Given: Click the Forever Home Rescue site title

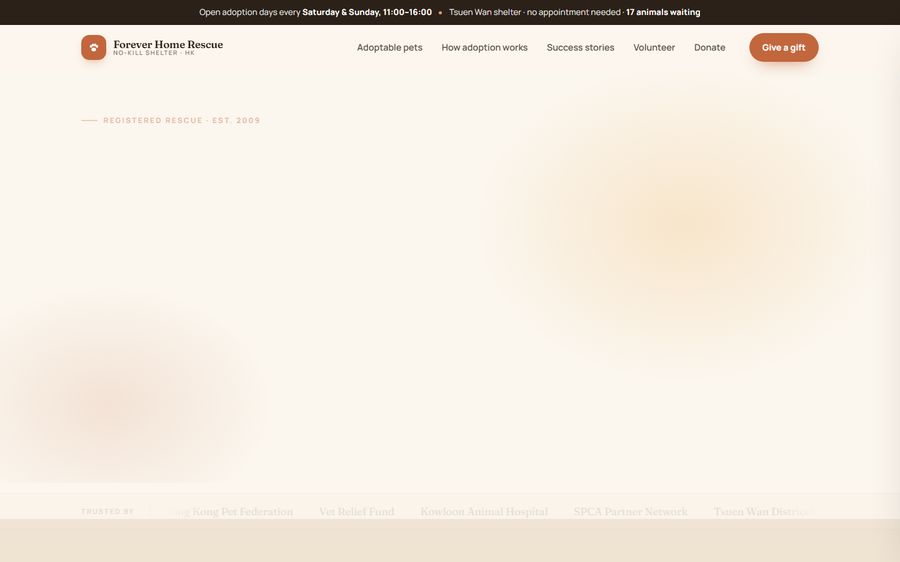Looking at the screenshot, I should pyautogui.click(x=168, y=44).
